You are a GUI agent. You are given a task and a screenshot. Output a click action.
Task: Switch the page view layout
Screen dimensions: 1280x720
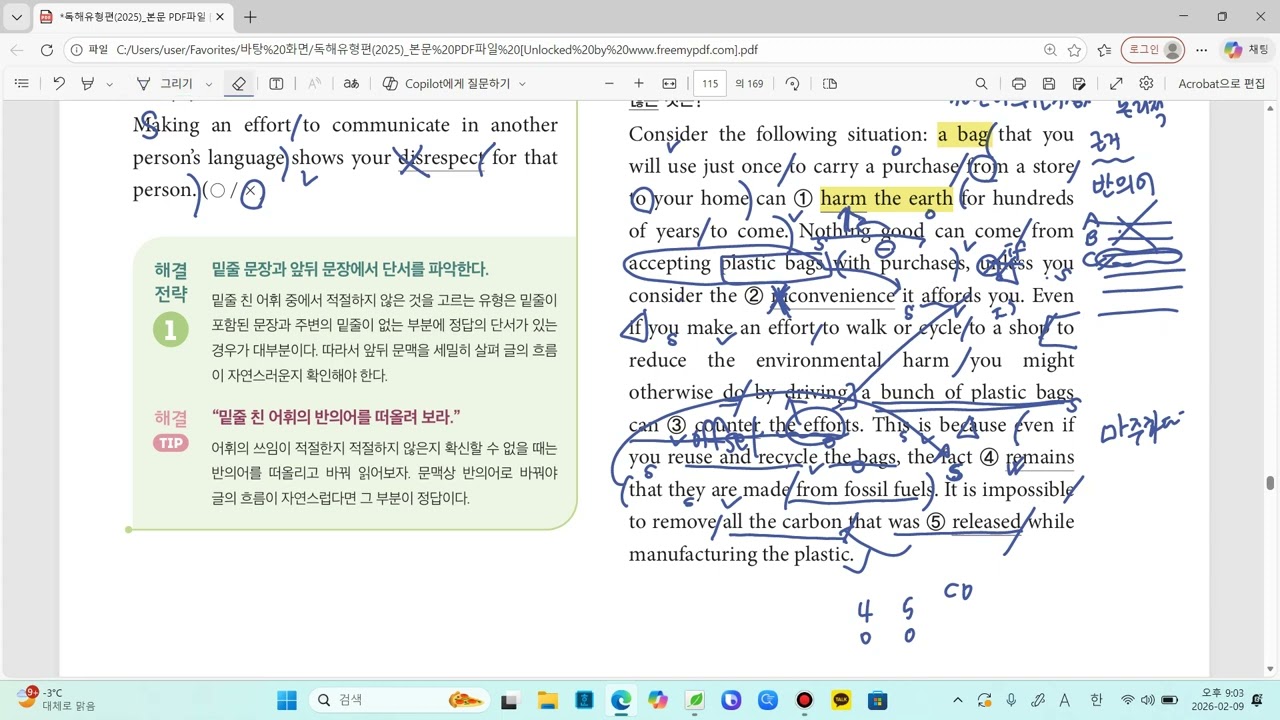click(x=829, y=84)
